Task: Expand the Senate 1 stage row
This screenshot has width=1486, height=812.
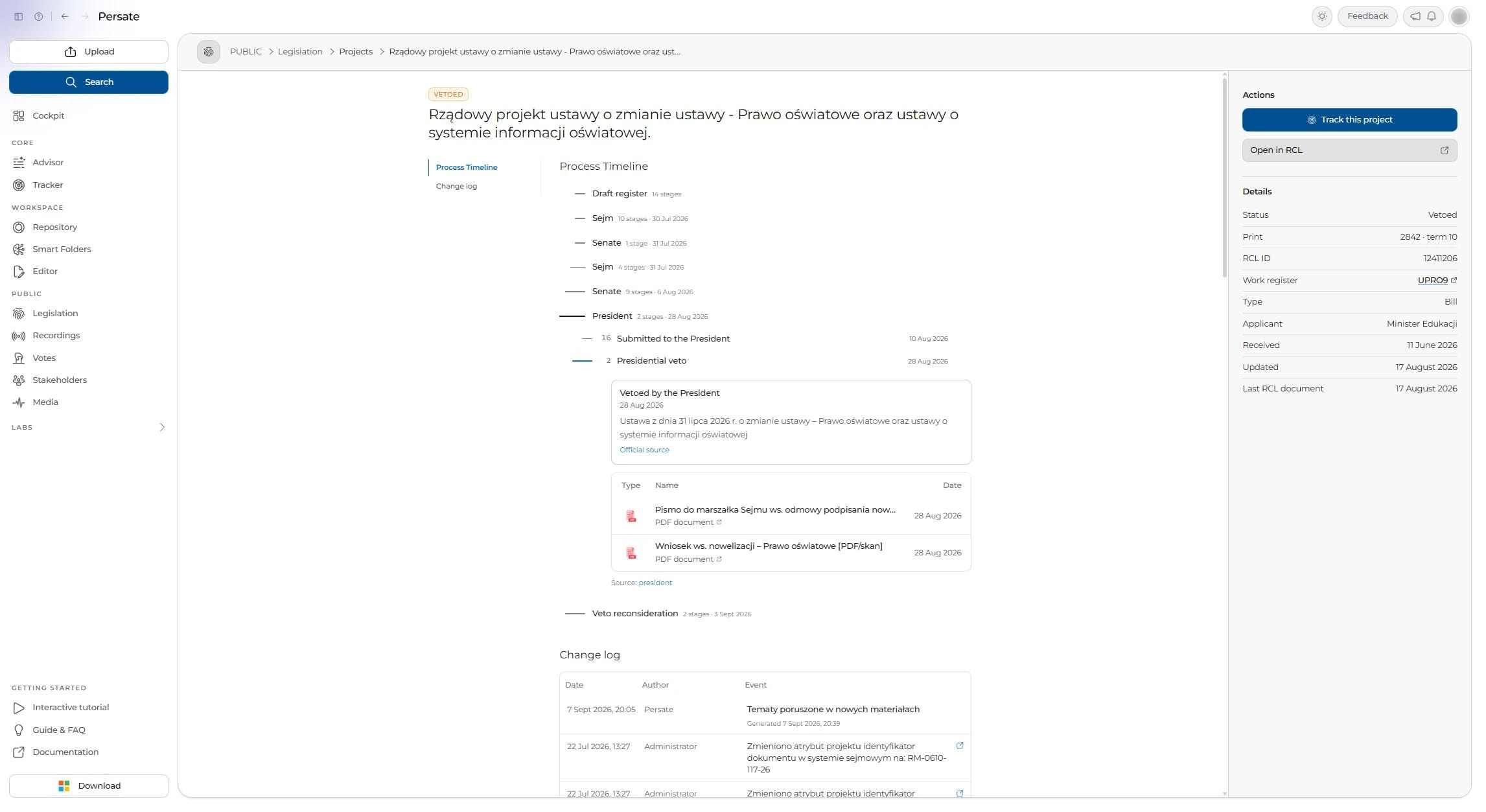Action: coord(631,243)
